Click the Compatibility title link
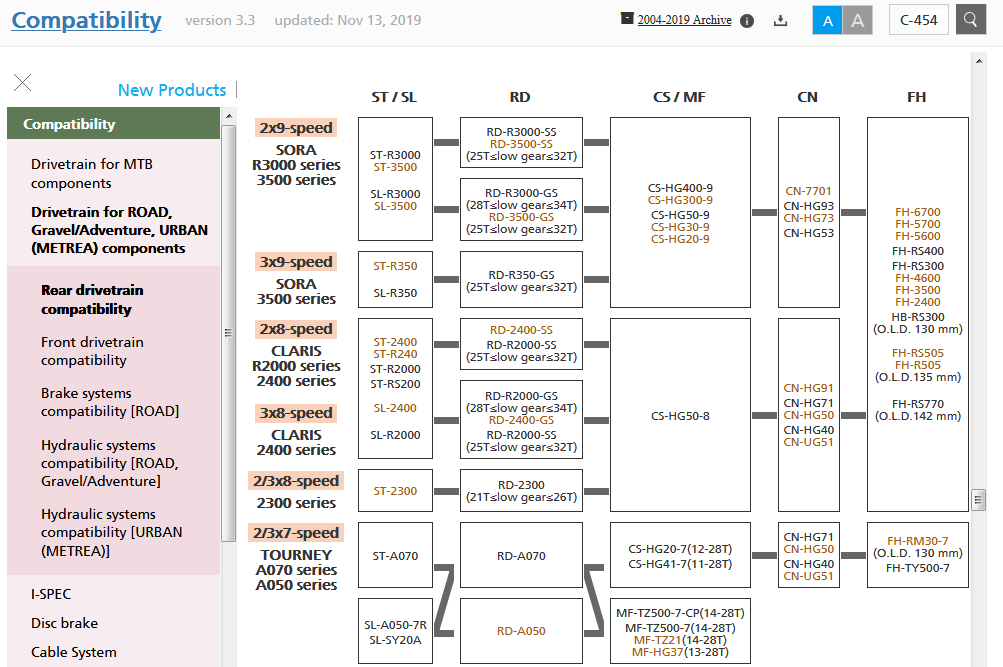Viewport: 1003px width, 667px height. pos(86,20)
